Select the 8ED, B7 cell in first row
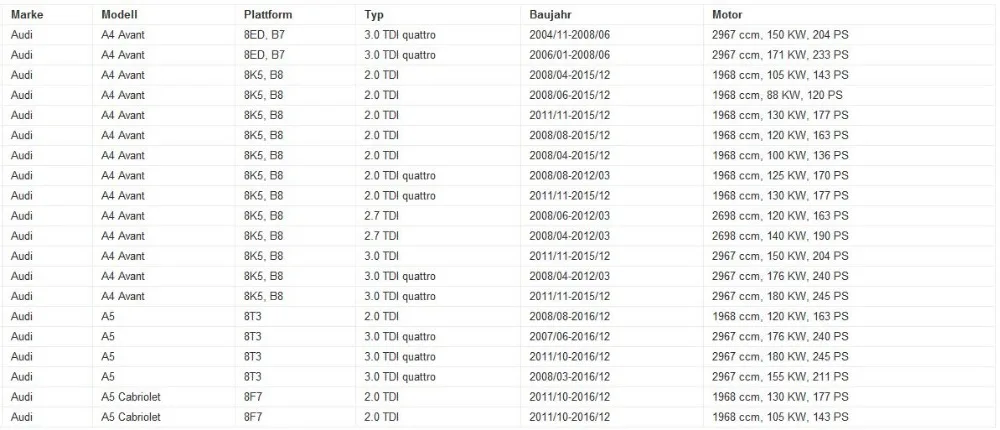The width and height of the screenshot is (1000, 430). pyautogui.click(x=295, y=35)
